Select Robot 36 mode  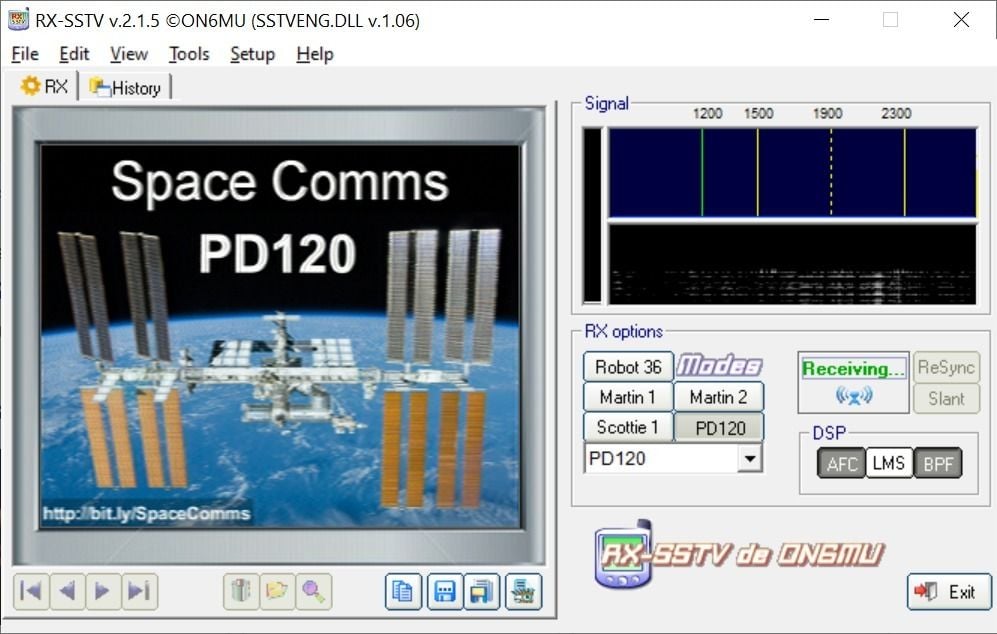tap(628, 367)
